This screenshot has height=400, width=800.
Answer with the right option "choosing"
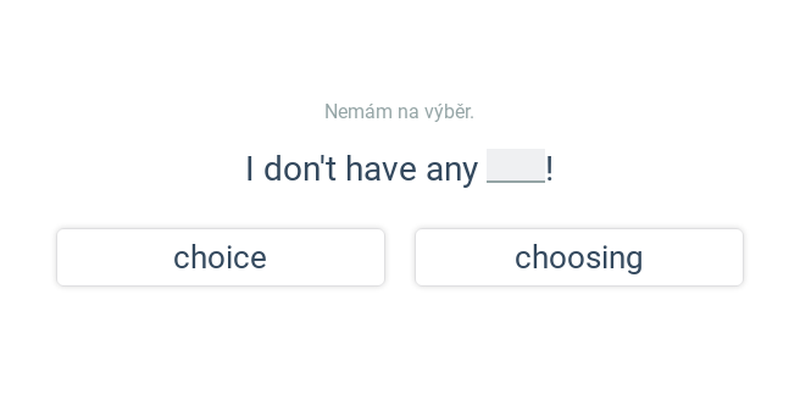578,257
